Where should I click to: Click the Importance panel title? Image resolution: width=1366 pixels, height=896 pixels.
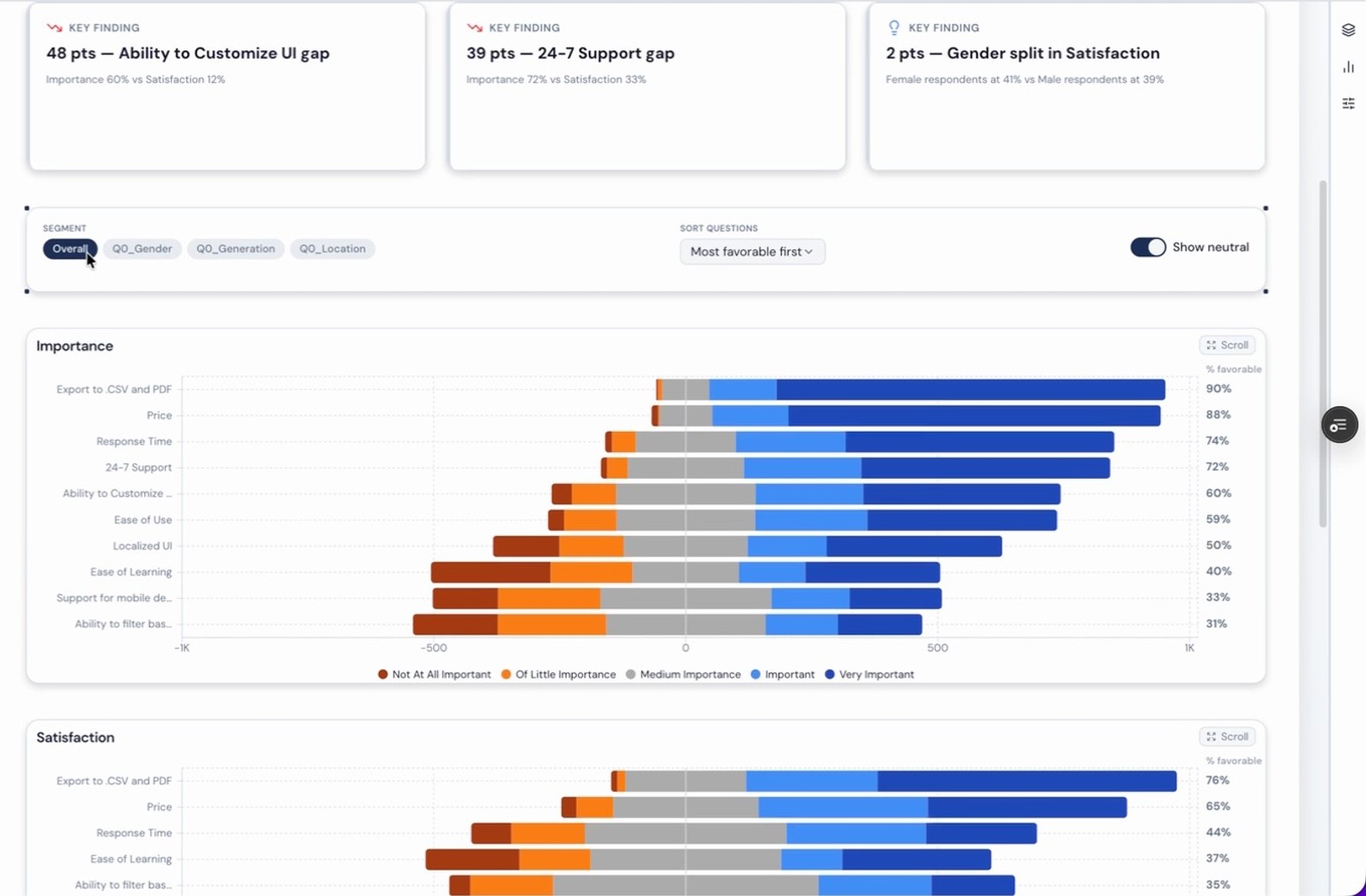74,346
